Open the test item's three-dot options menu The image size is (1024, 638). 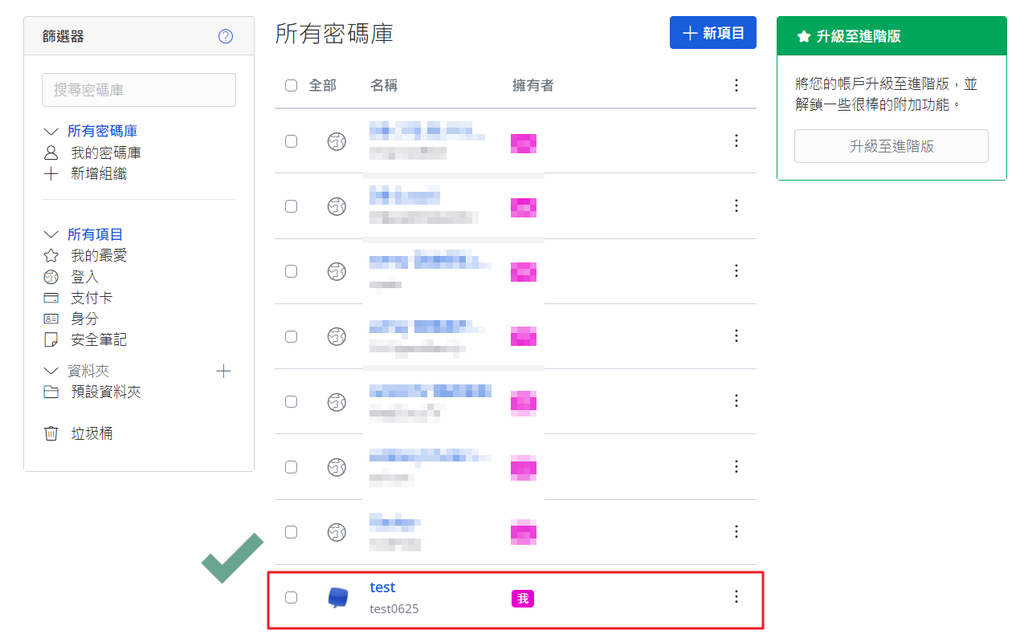click(x=736, y=597)
